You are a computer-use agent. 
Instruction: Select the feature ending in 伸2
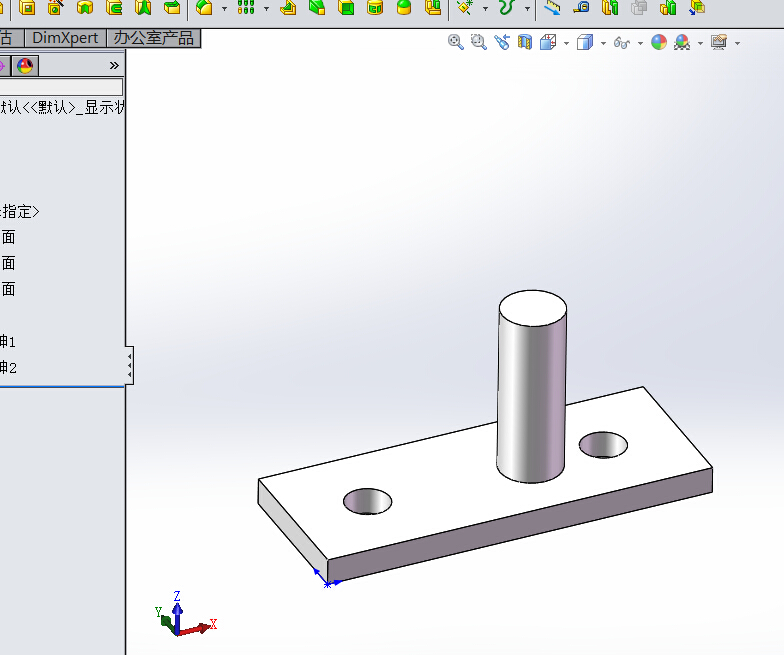8,368
